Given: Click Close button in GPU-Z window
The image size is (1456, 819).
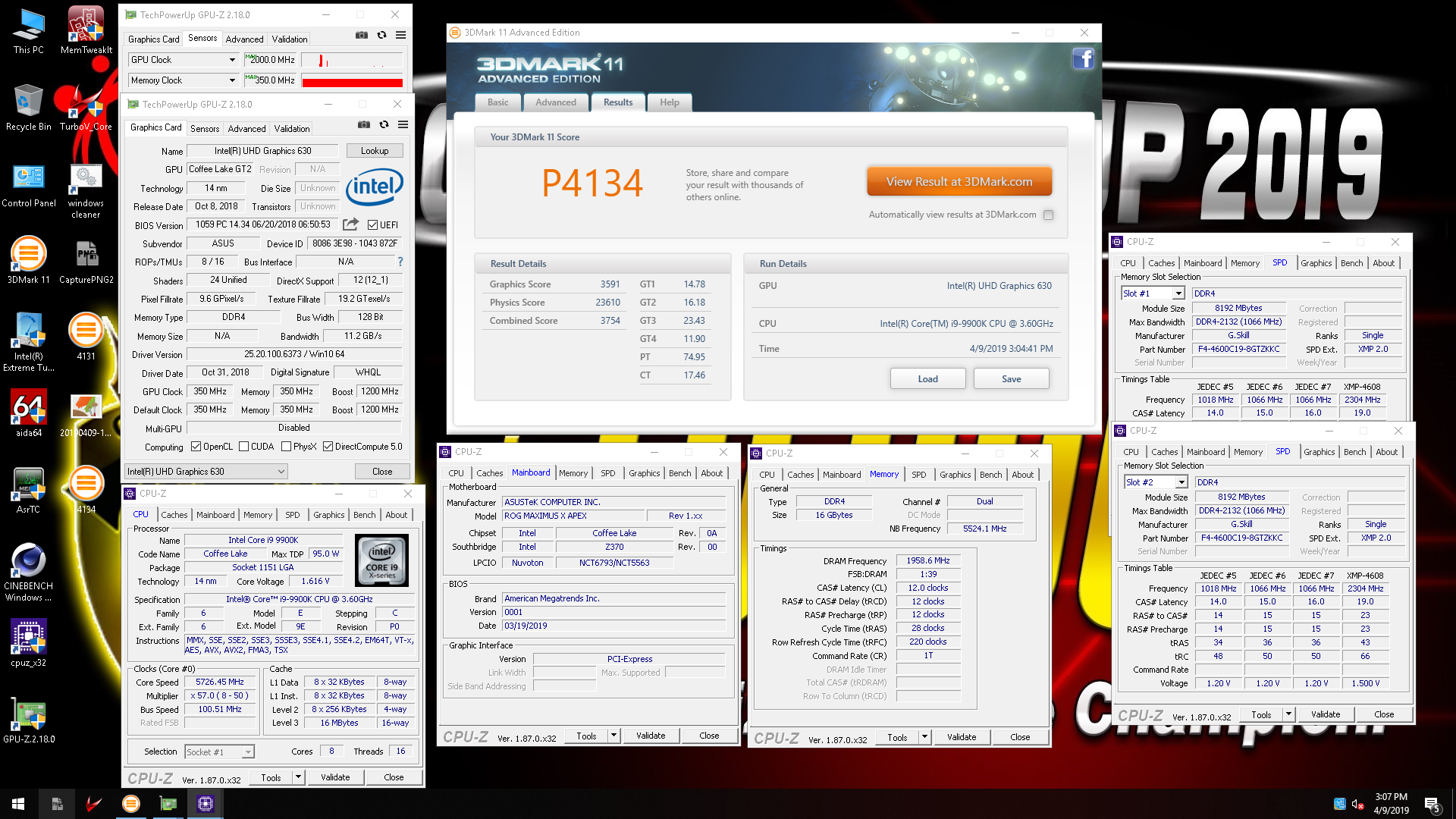Looking at the screenshot, I should (382, 472).
